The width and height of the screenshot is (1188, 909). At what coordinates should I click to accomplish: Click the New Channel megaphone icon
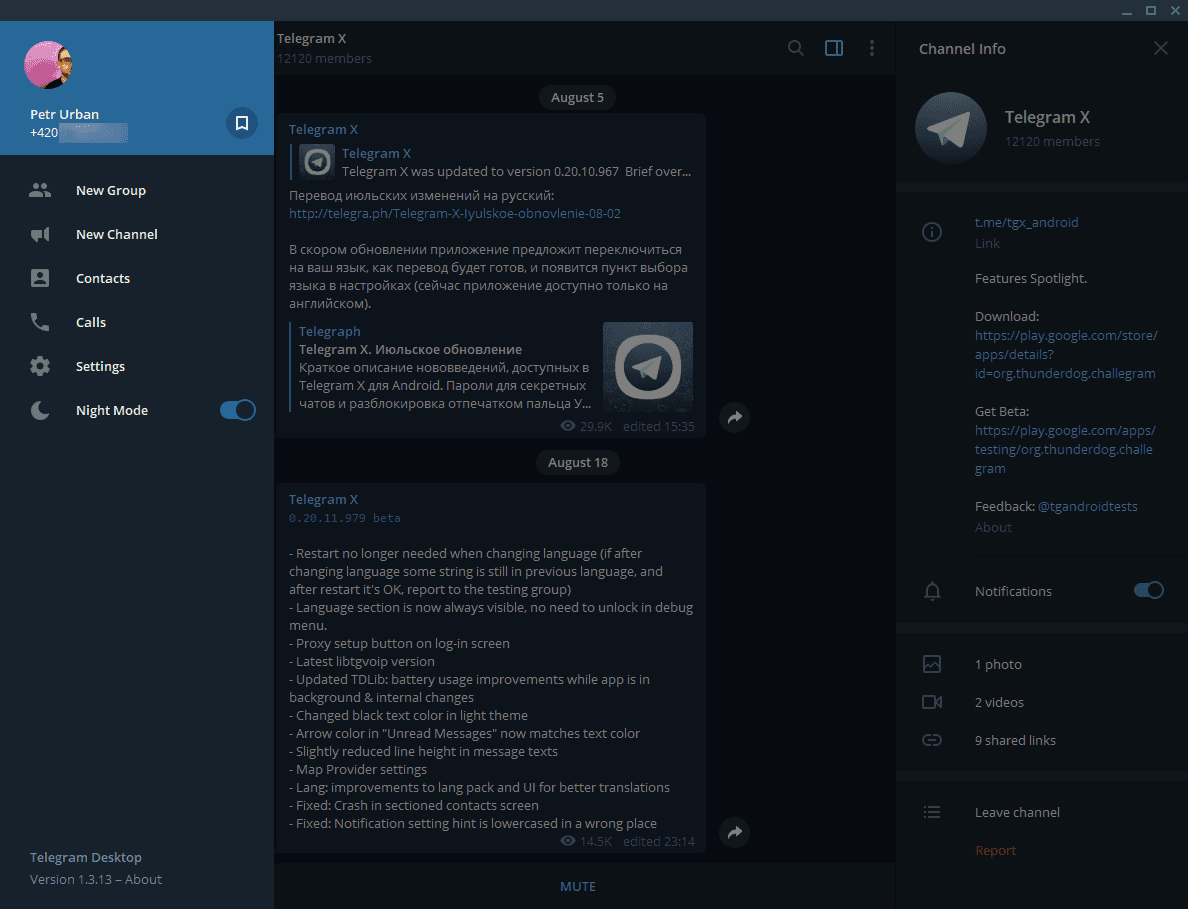[39, 233]
